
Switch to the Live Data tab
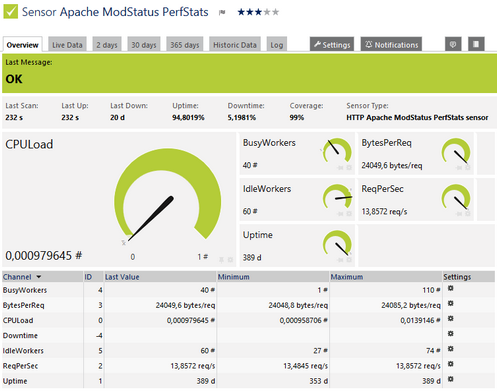point(67,44)
